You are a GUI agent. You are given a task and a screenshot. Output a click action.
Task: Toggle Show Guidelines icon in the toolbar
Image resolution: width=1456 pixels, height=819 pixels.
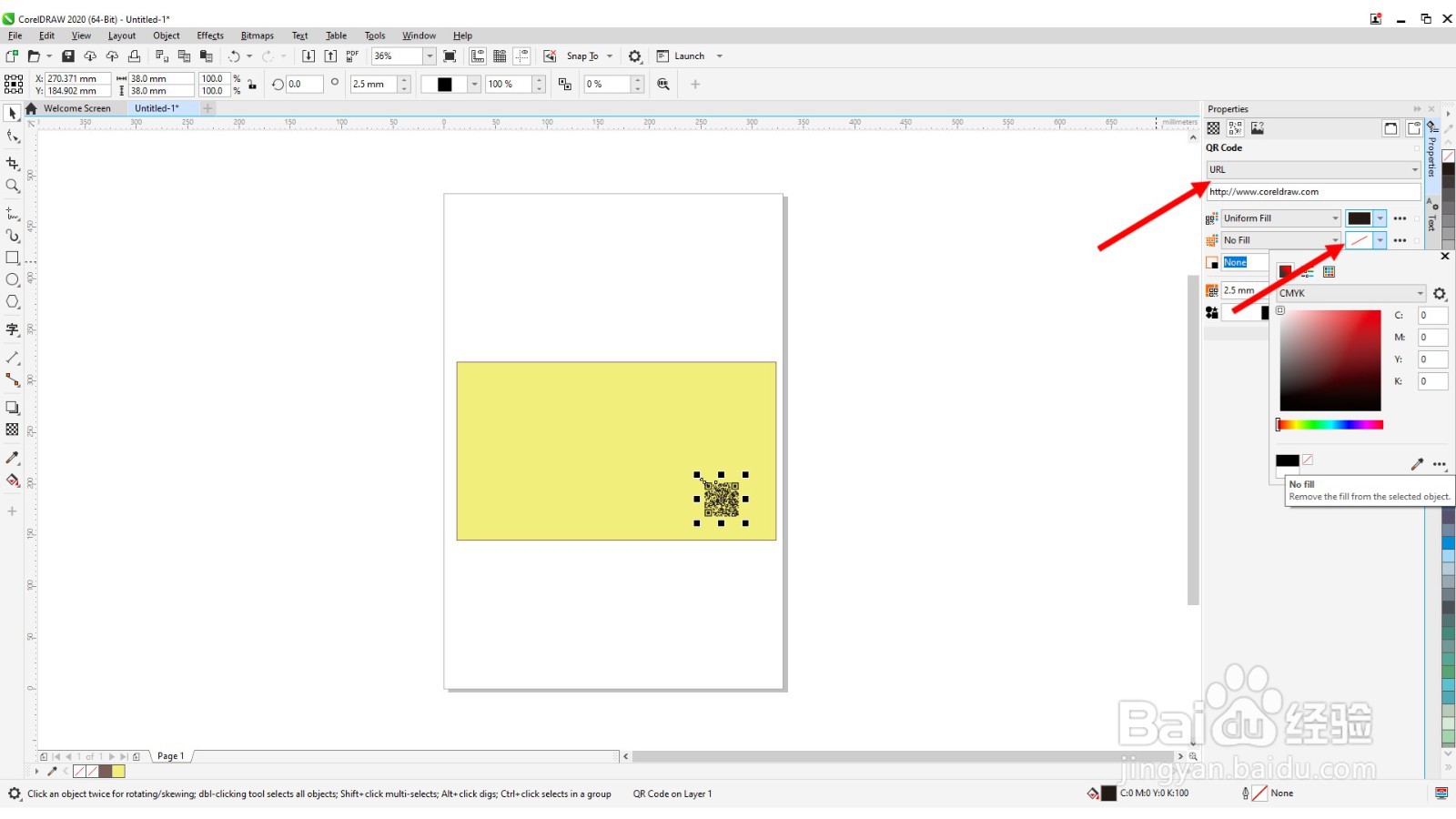[x=522, y=56]
